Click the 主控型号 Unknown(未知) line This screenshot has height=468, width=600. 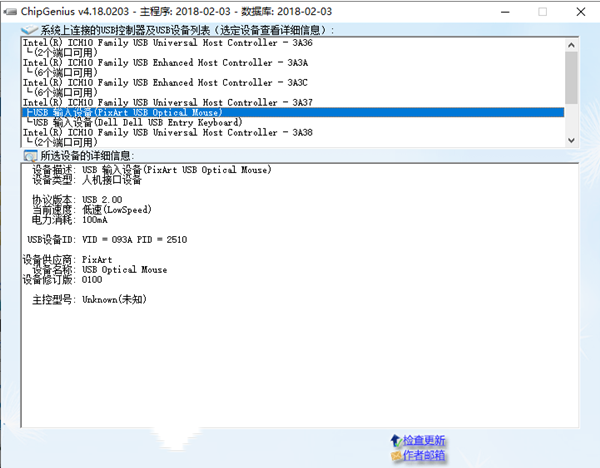(x=89, y=299)
